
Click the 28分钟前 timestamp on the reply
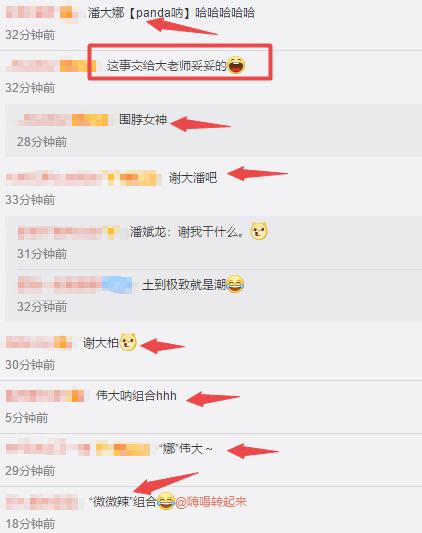(x=42, y=142)
